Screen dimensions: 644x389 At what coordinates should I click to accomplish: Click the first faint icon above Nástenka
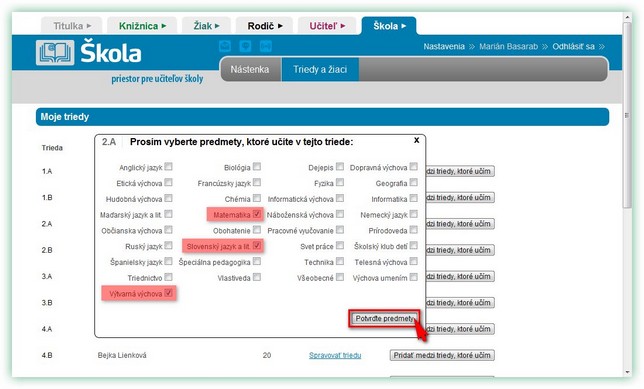pos(225,46)
